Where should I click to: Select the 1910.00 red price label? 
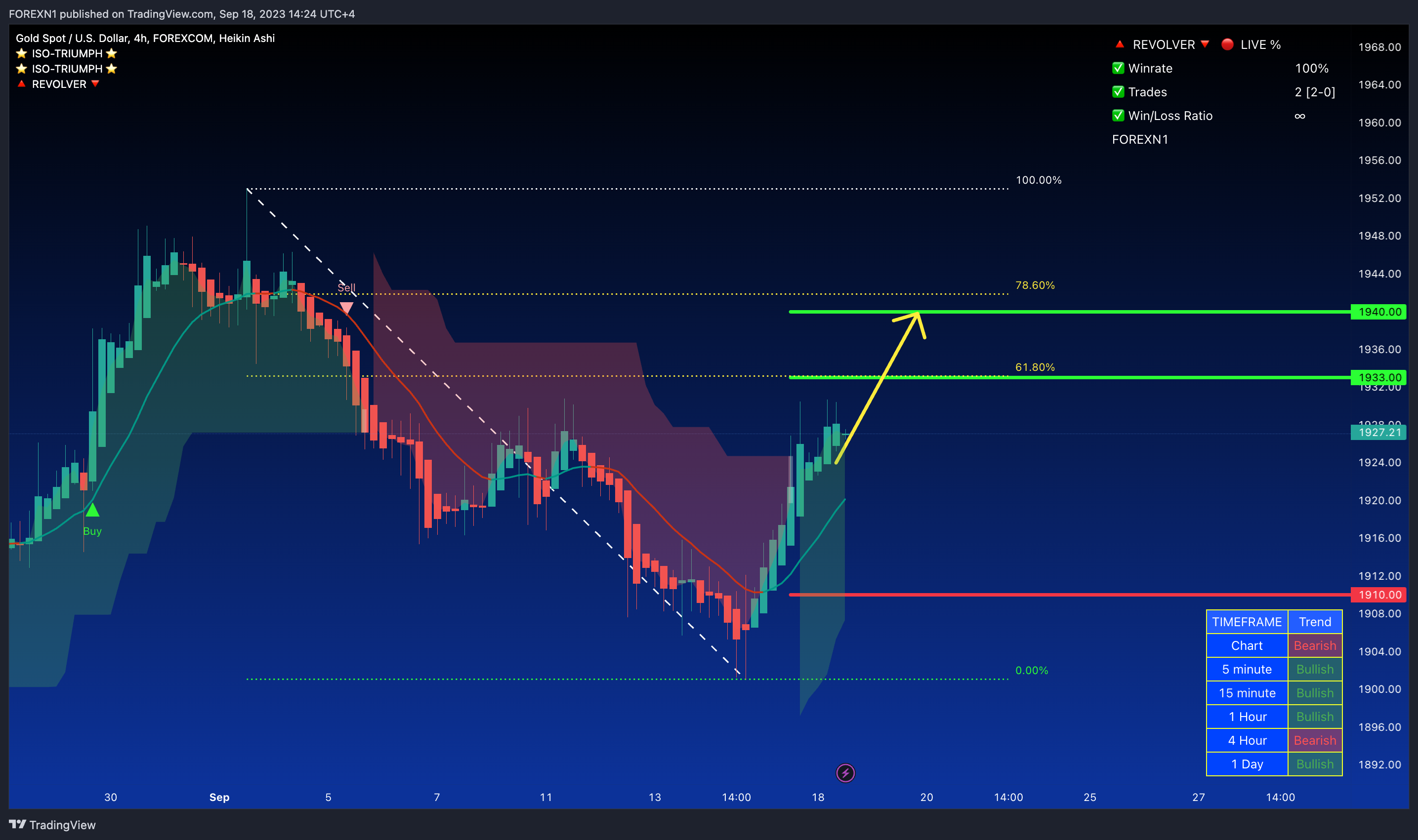[1379, 595]
